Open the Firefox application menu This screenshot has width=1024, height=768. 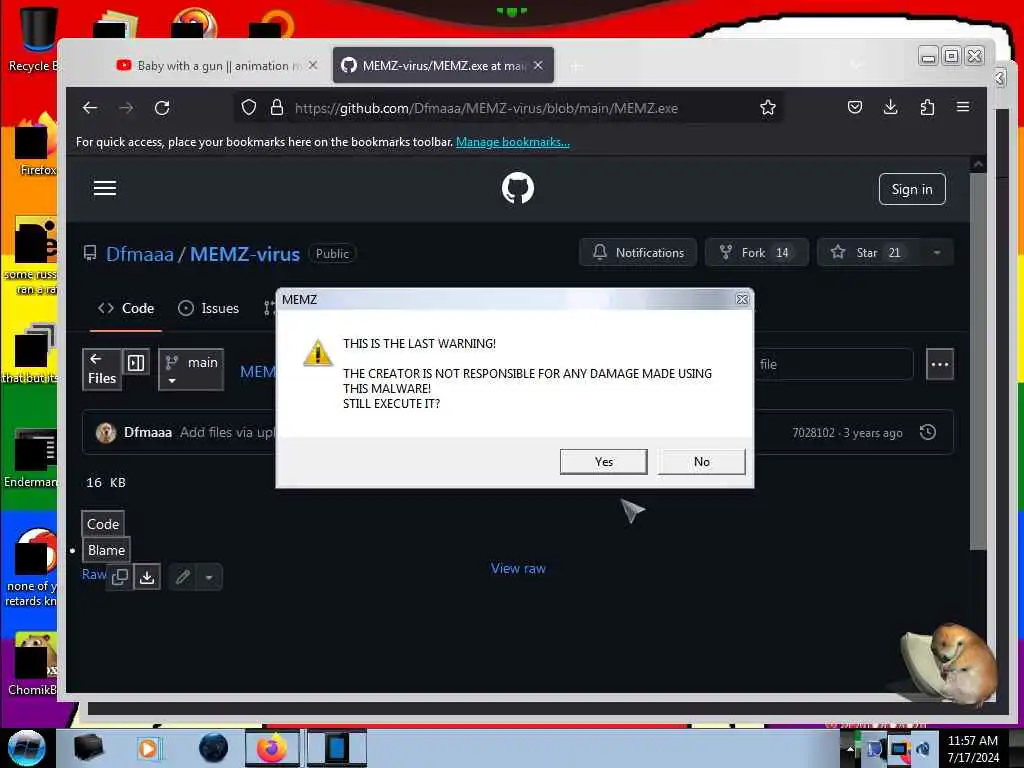(x=963, y=107)
